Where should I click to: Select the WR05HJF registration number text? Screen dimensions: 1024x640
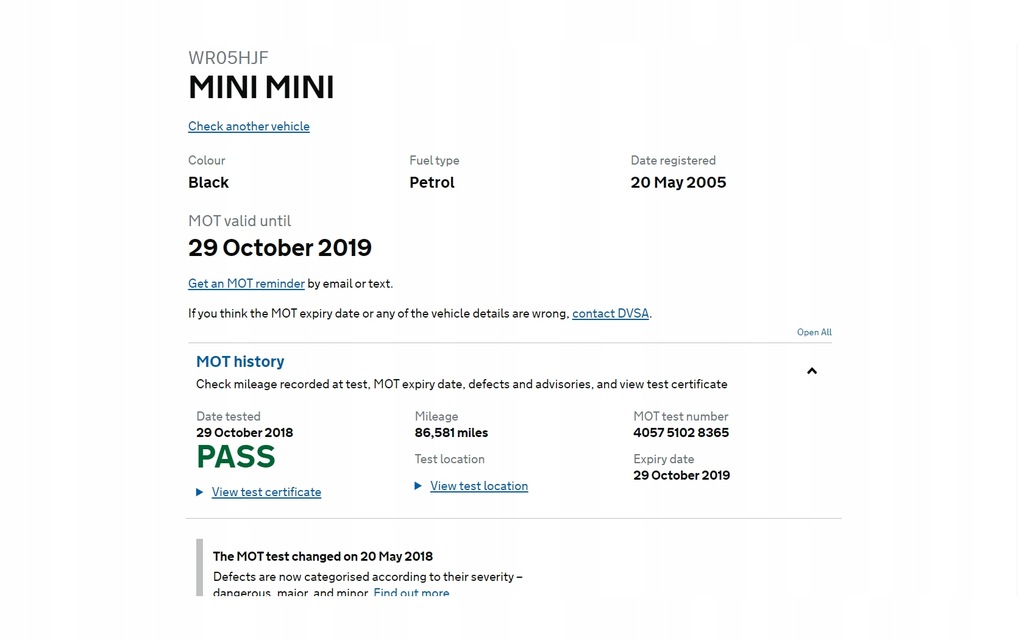pos(228,58)
